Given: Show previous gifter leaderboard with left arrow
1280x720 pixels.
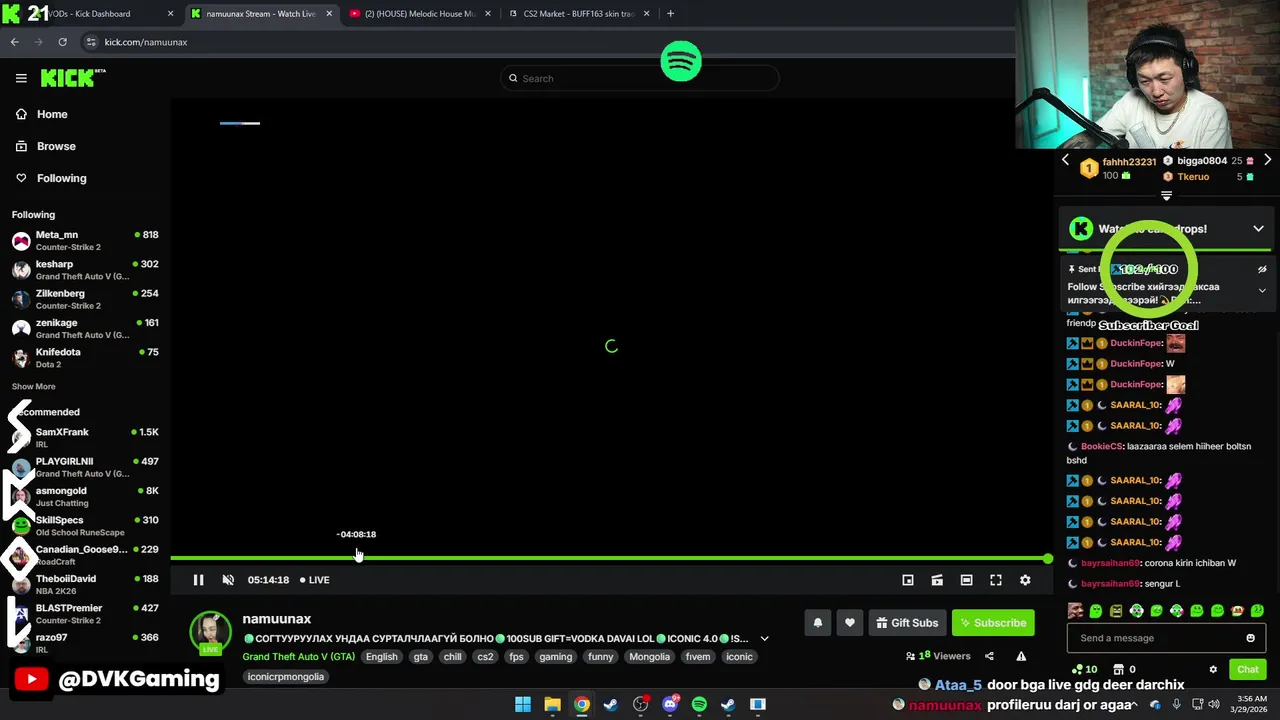Looking at the screenshot, I should (x=1065, y=160).
